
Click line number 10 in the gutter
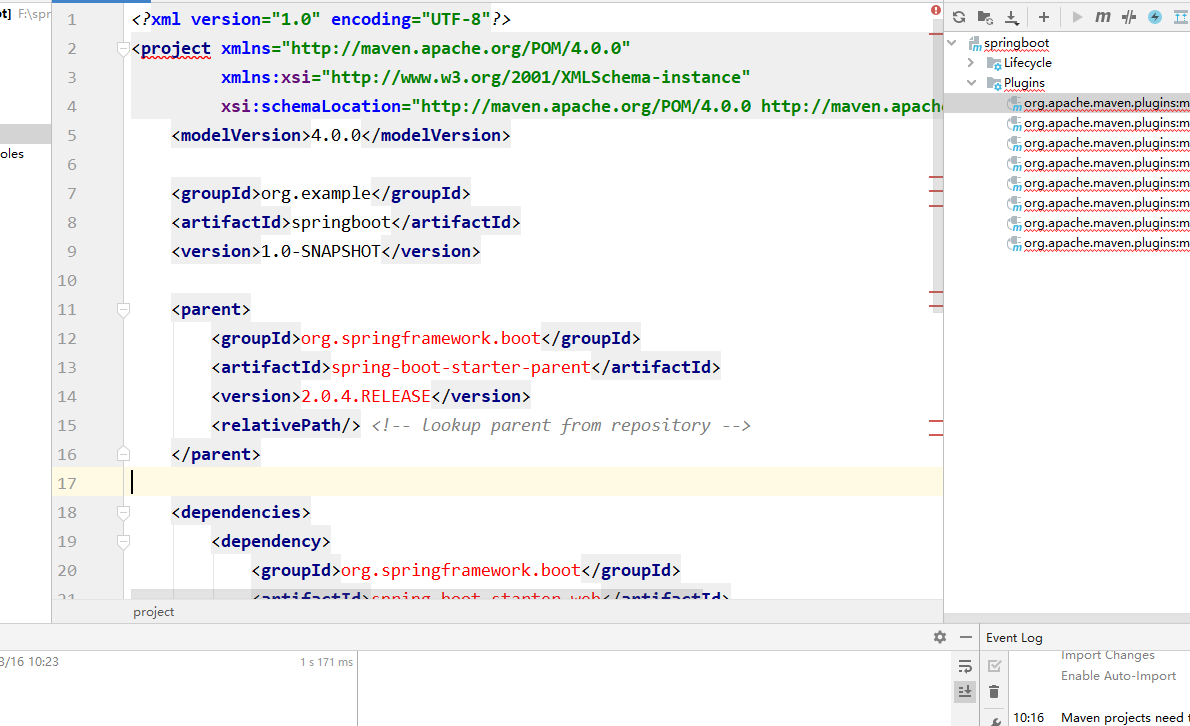point(67,281)
